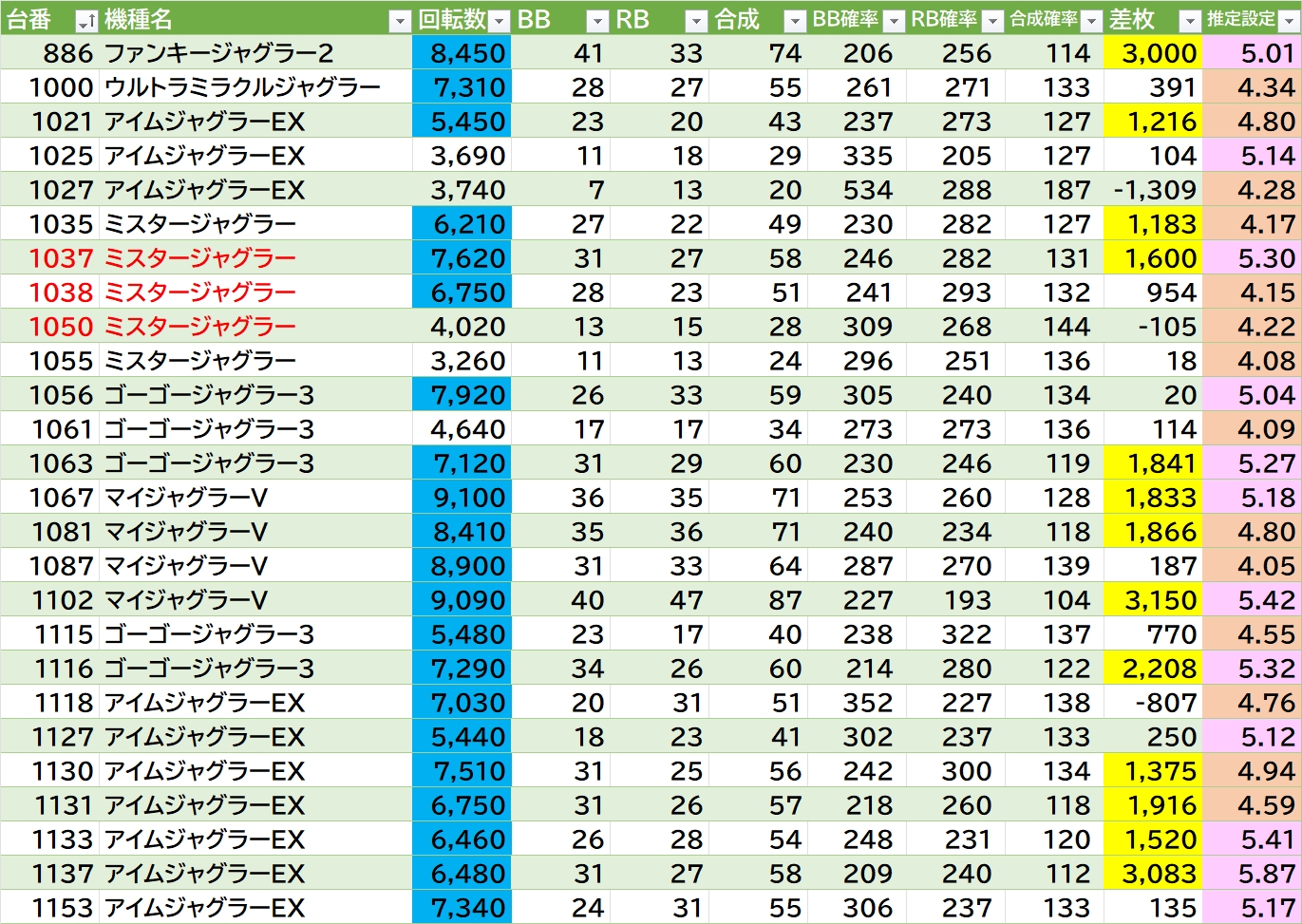The width and height of the screenshot is (1302, 924).
Task: Select the 台番 header cell
Action: (49, 19)
